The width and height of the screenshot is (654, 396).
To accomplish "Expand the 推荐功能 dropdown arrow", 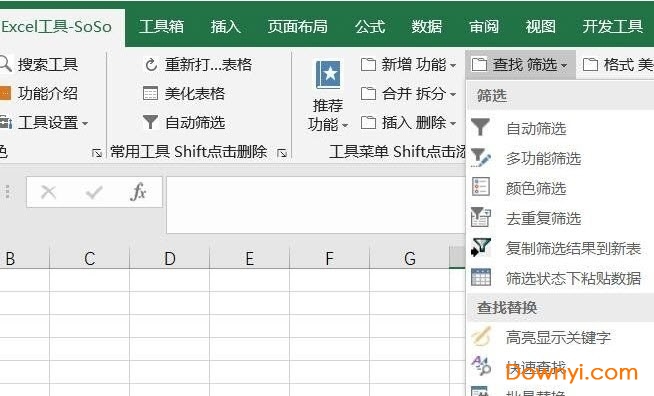I will [x=345, y=125].
